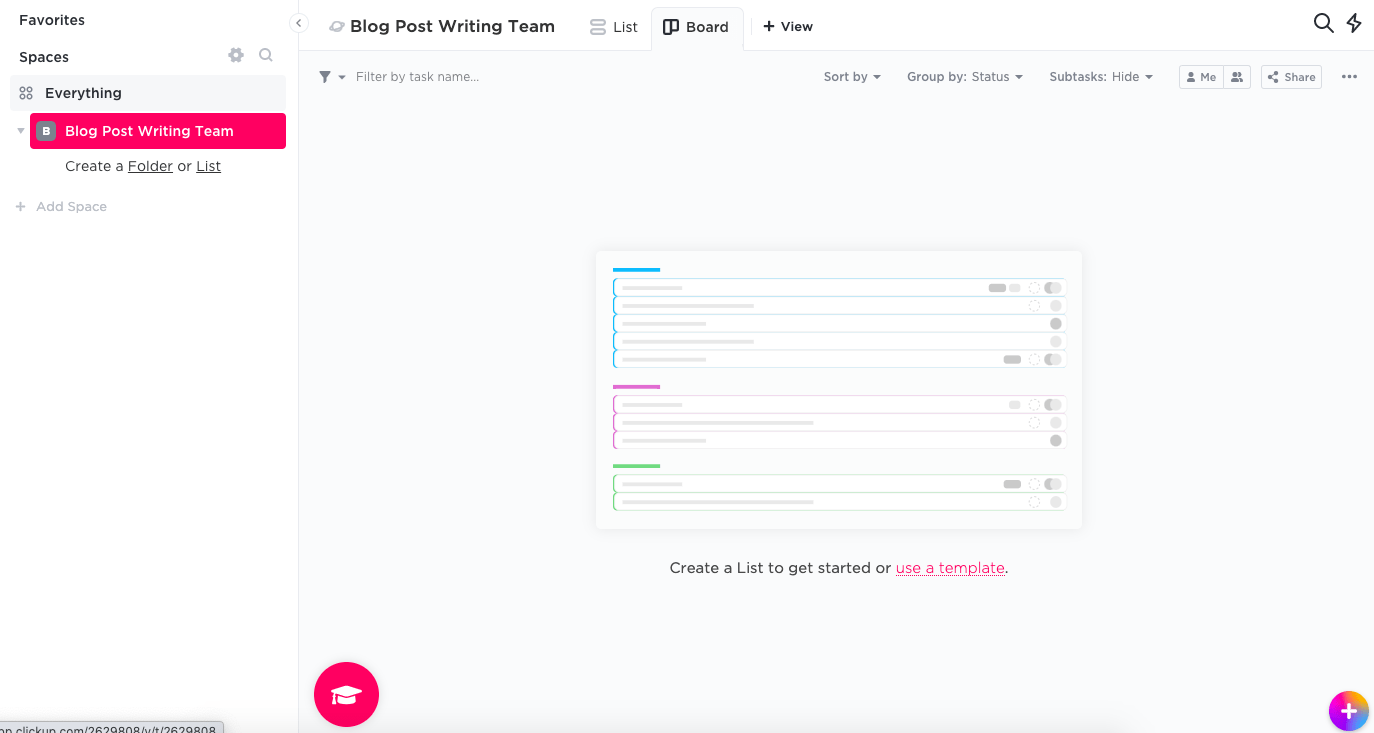Viewport: 1374px width, 733px height.
Task: Click the use a template link
Action: (950, 568)
